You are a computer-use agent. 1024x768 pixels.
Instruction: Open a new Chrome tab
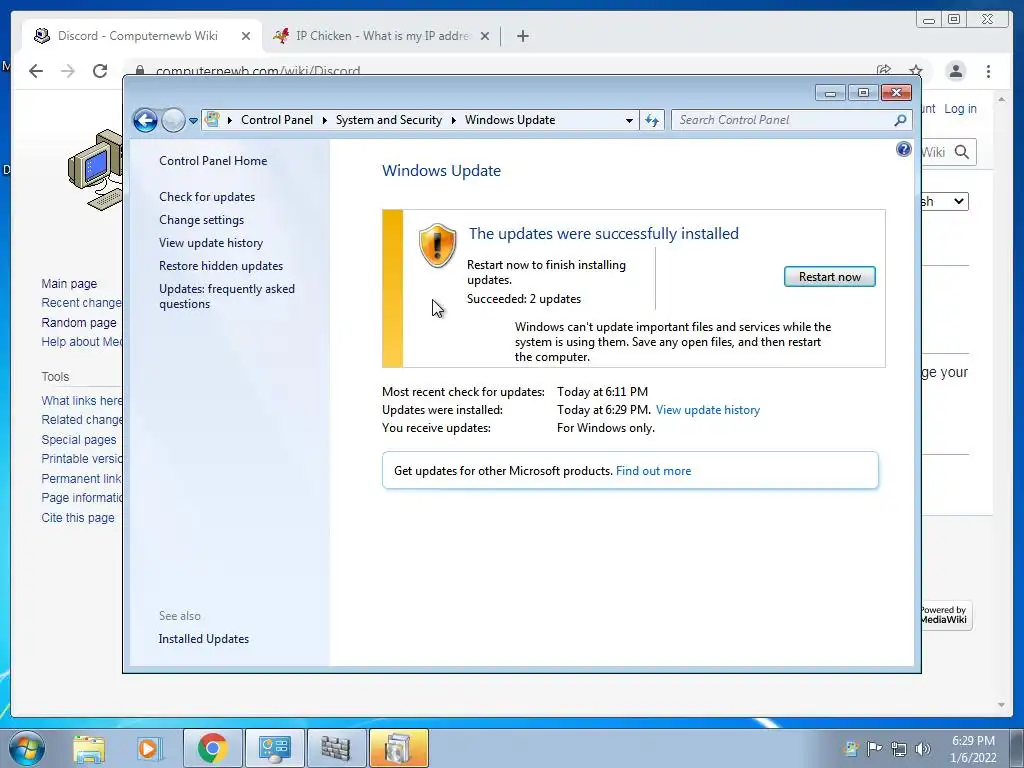coord(522,36)
